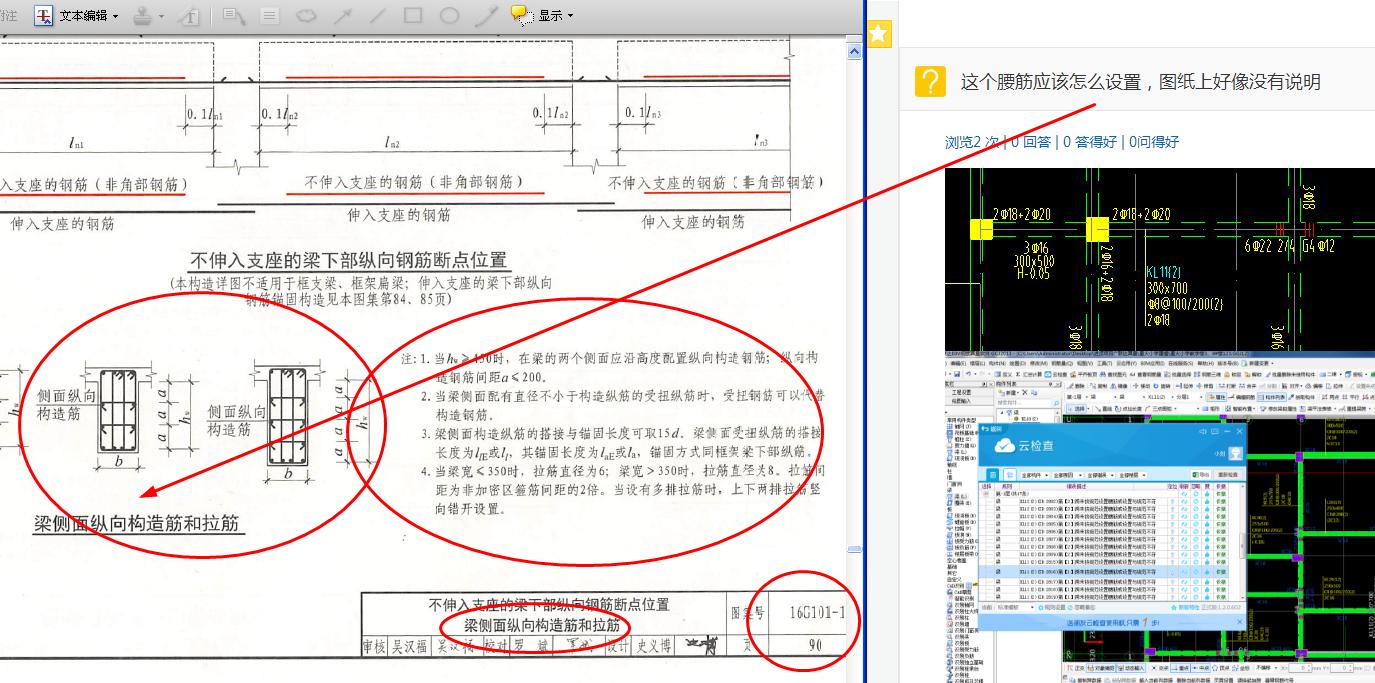Open the 云检查 software screenshot thumbnail
Image resolution: width=1375 pixels, height=683 pixels.
(x=1160, y=517)
